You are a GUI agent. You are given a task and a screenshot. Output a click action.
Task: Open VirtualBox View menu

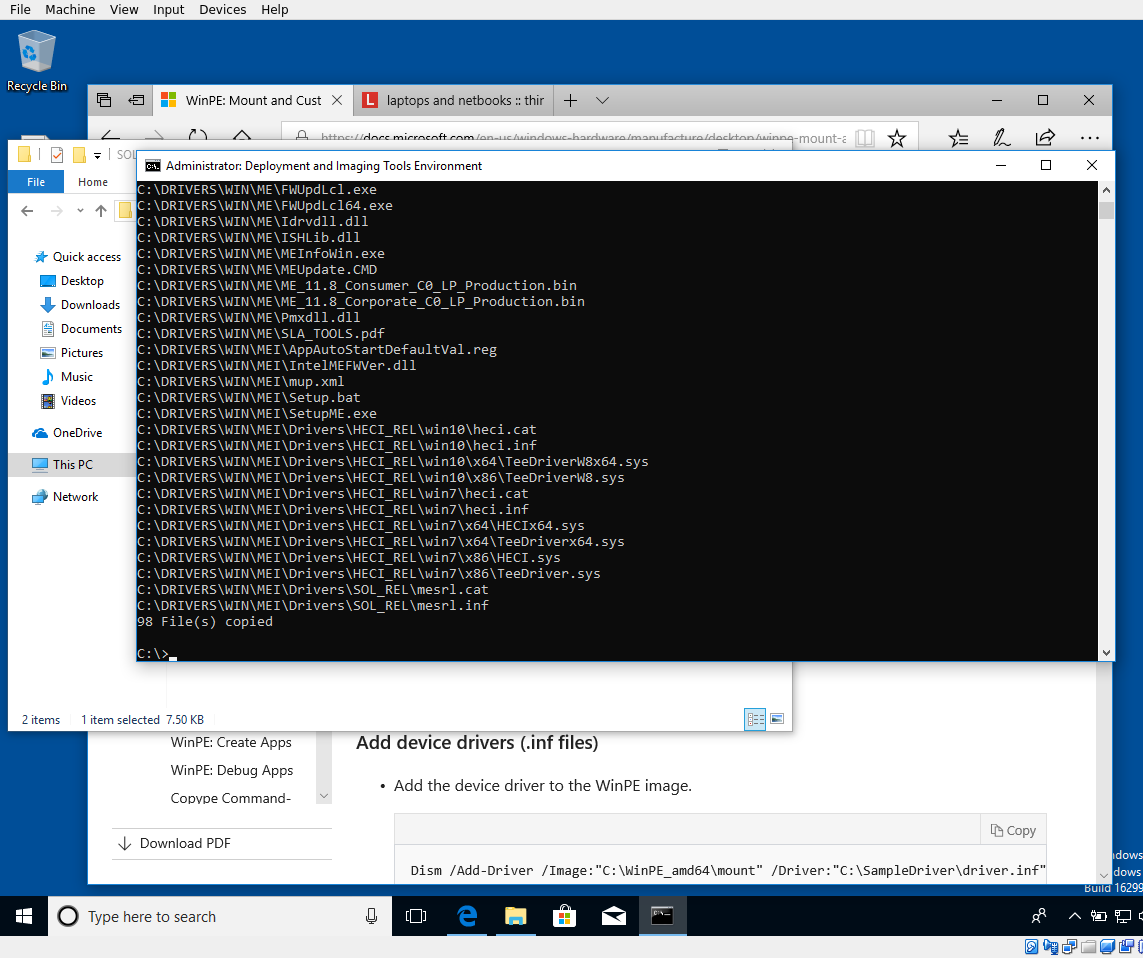(124, 9)
